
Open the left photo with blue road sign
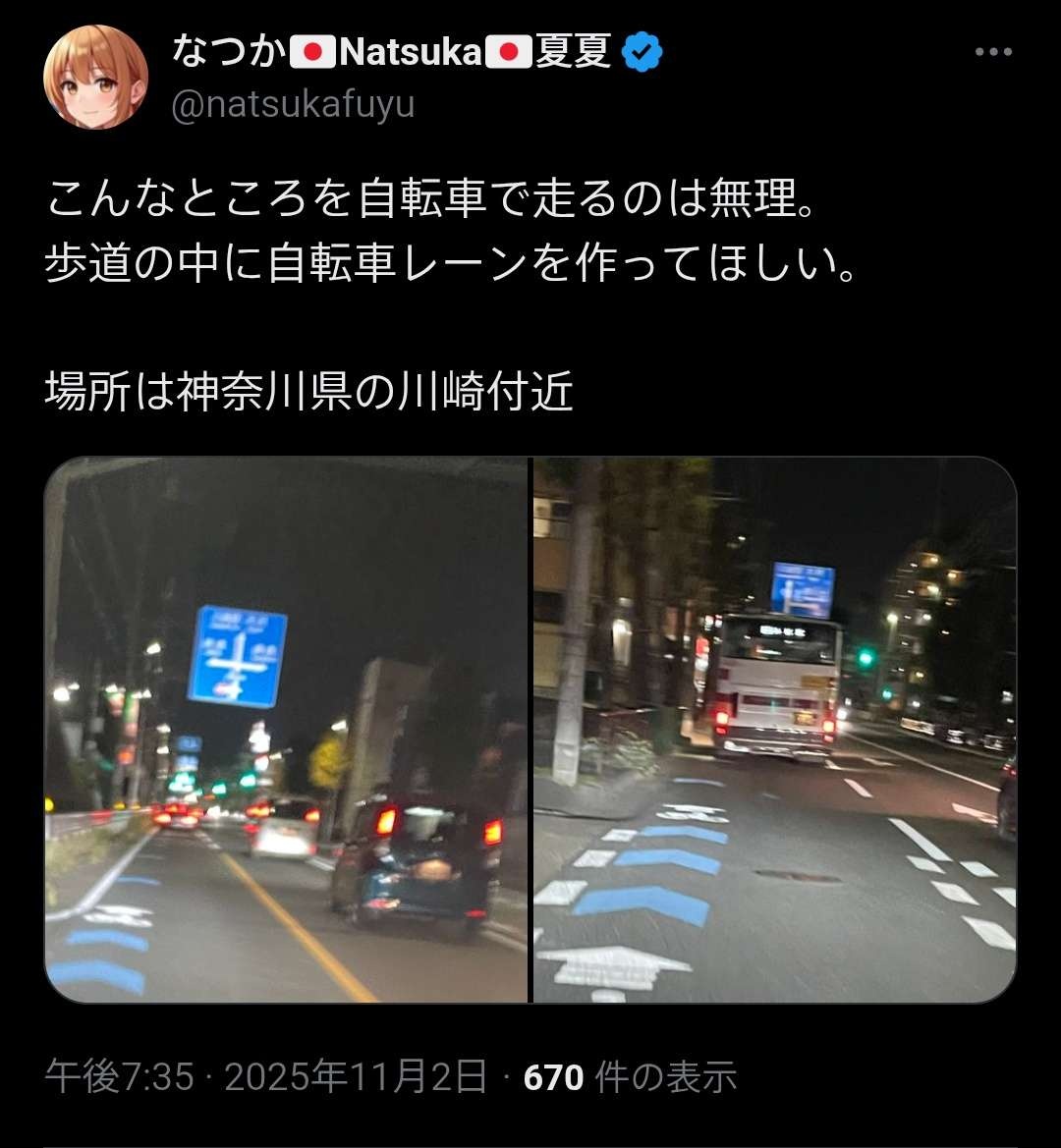click(x=286, y=730)
